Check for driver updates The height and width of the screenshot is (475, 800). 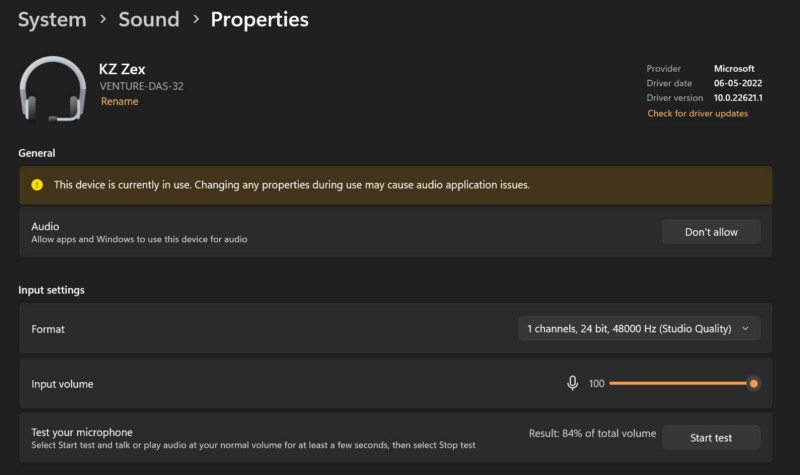point(697,114)
